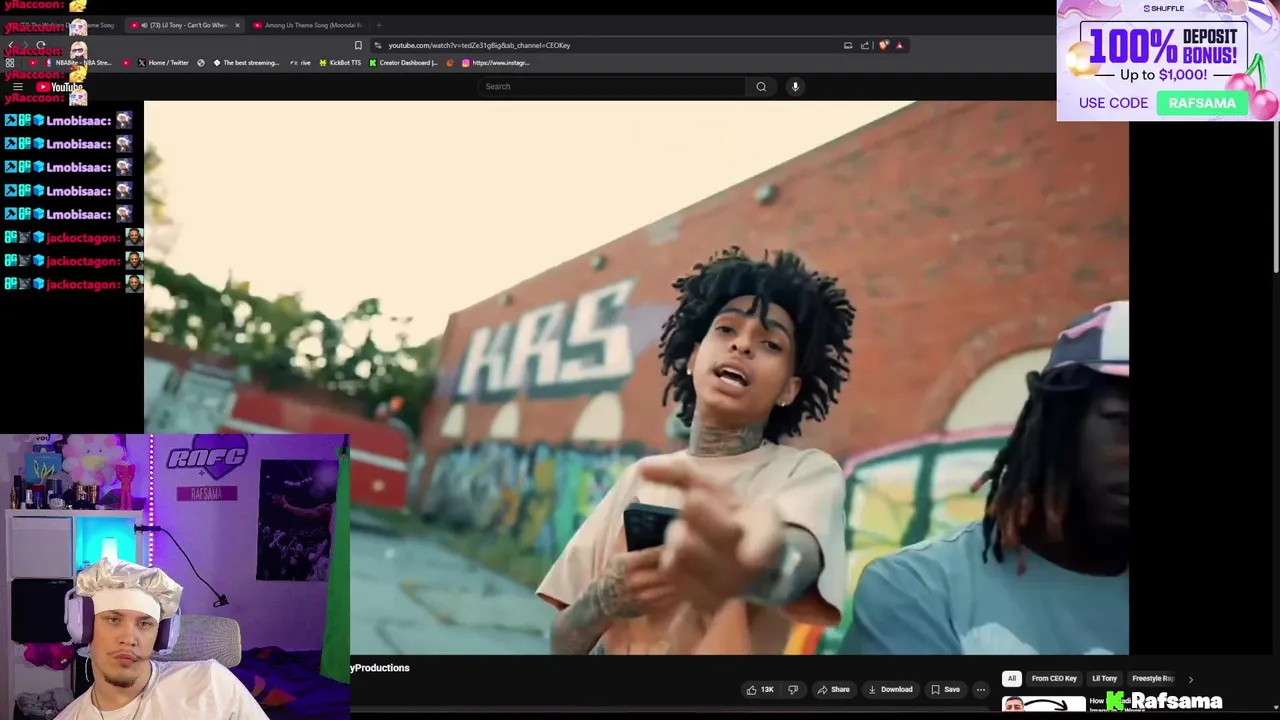
Task: Open the Instagram bookmark
Action: tap(495, 63)
